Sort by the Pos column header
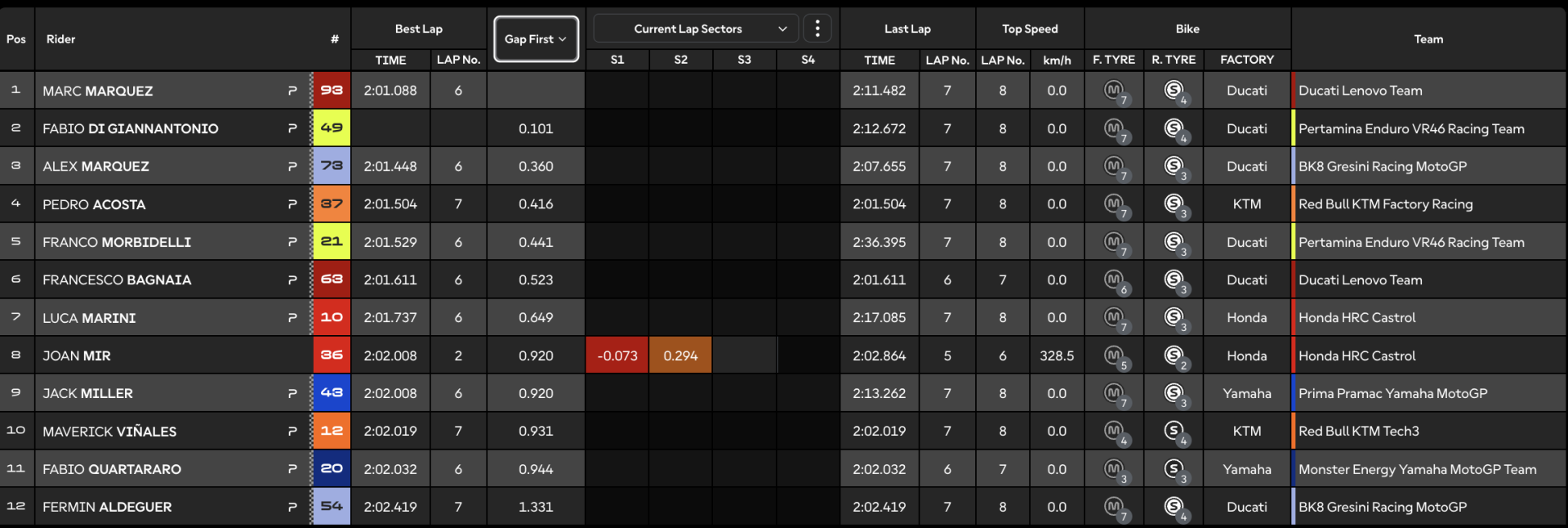The image size is (1568, 528). pos(16,39)
